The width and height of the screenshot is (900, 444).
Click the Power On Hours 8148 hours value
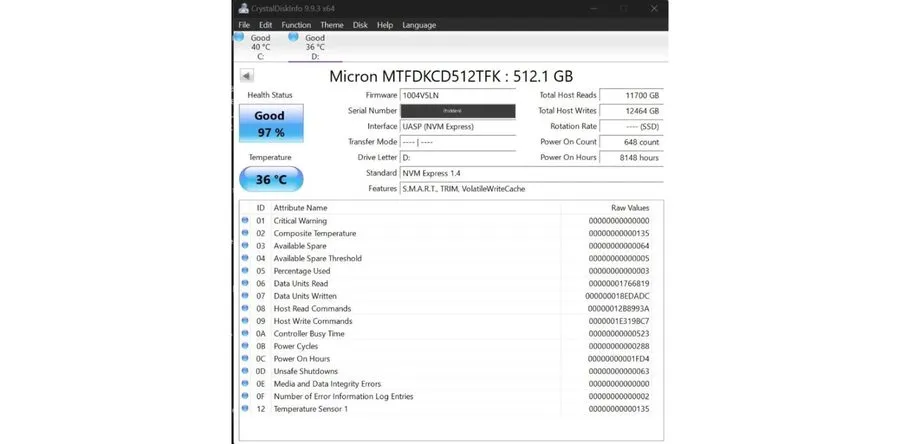[x=631, y=157]
